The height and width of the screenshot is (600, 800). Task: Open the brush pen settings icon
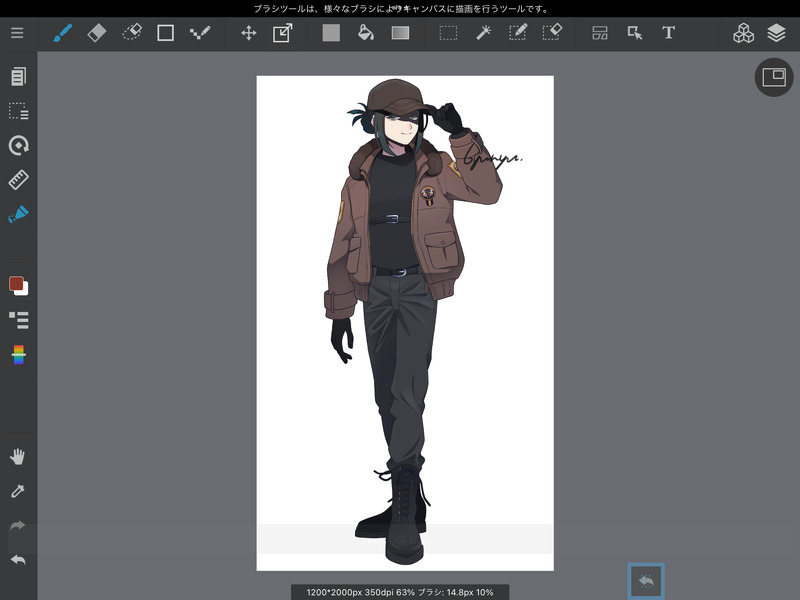tap(18, 214)
